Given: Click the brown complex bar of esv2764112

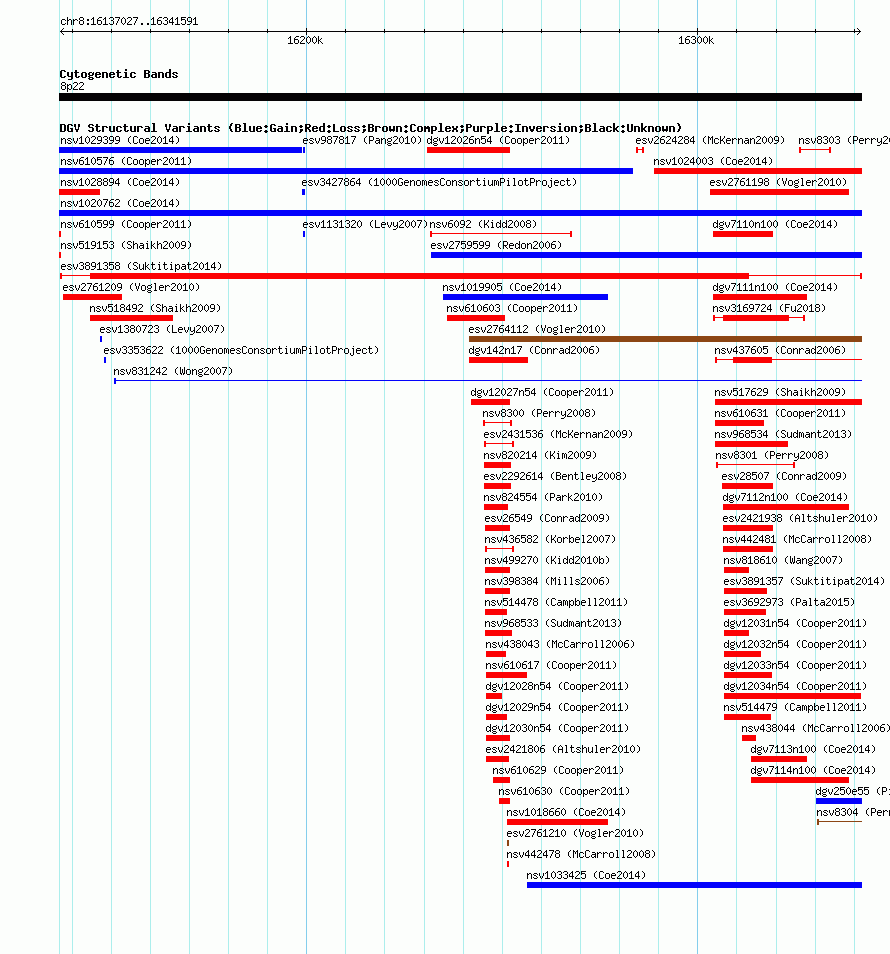Looking at the screenshot, I should click(x=665, y=339).
